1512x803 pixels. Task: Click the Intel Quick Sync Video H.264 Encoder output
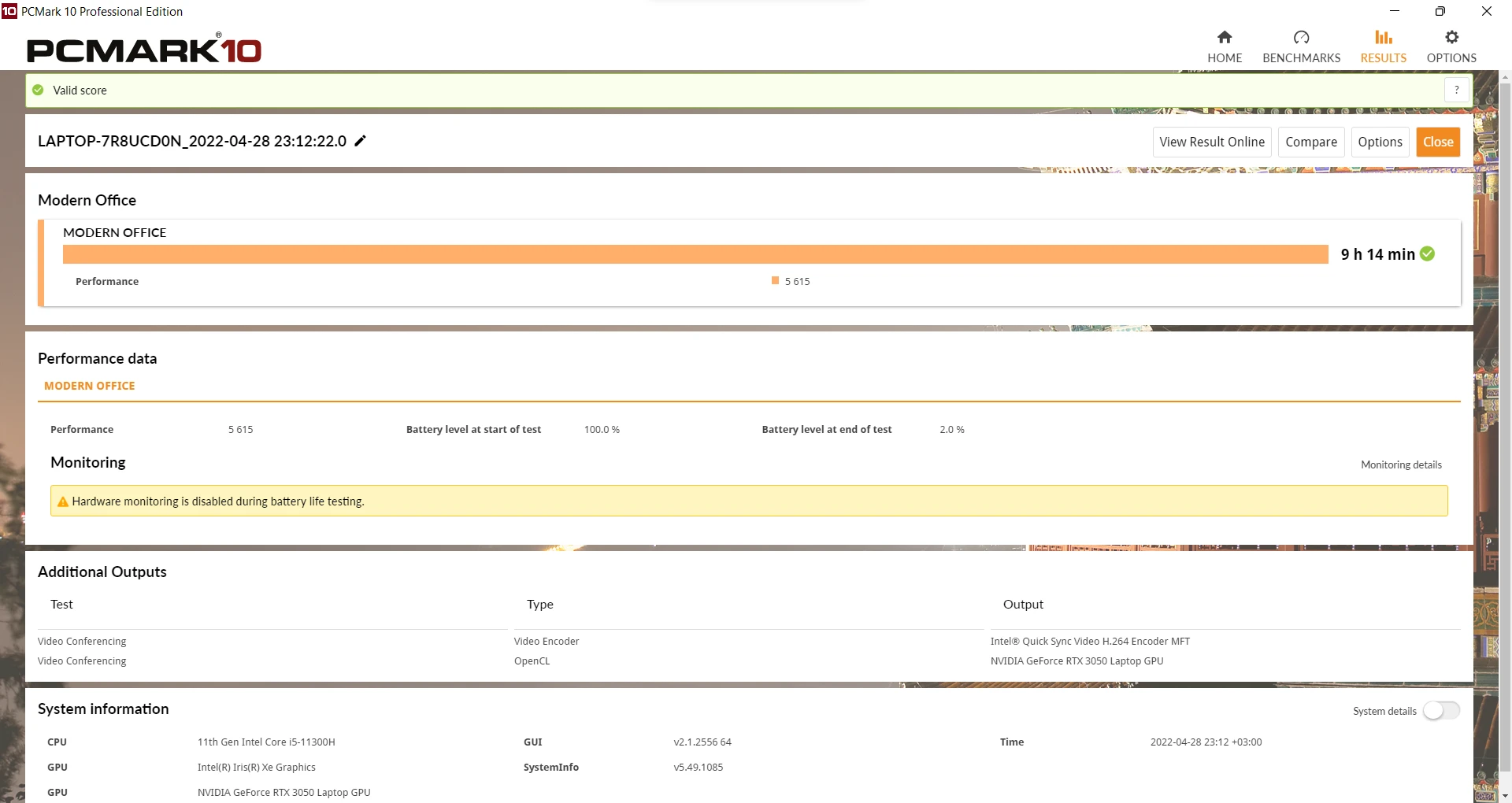click(x=1090, y=642)
